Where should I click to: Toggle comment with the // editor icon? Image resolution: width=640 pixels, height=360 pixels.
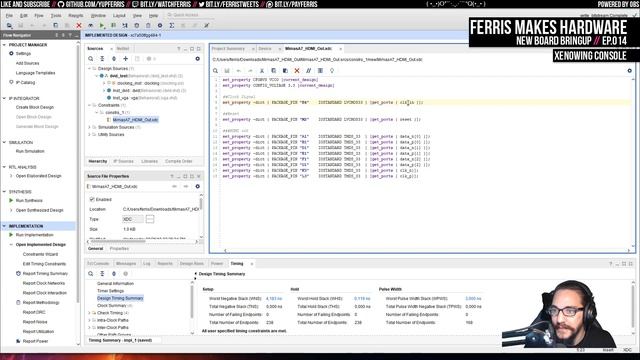309,71
